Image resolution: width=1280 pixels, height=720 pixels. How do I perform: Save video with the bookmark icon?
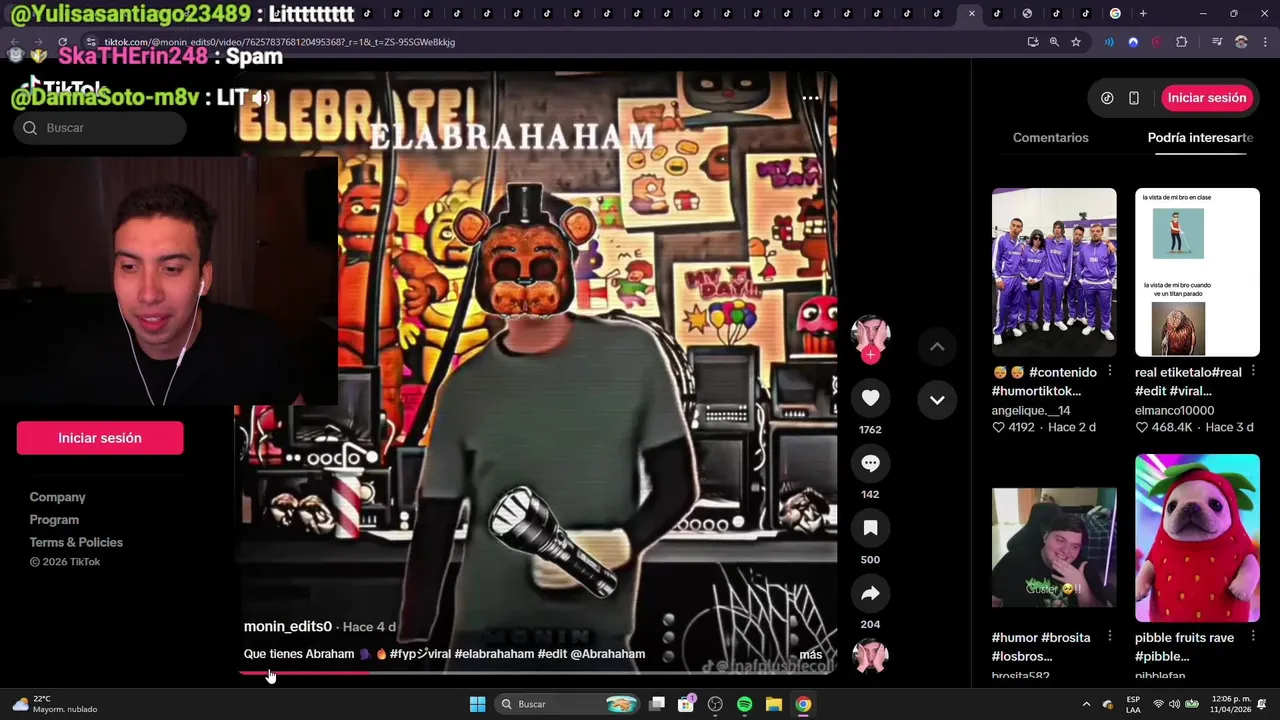tap(870, 528)
